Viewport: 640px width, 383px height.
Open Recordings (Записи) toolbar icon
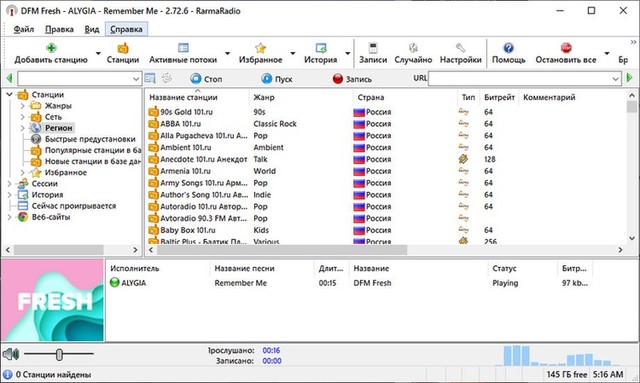point(373,48)
